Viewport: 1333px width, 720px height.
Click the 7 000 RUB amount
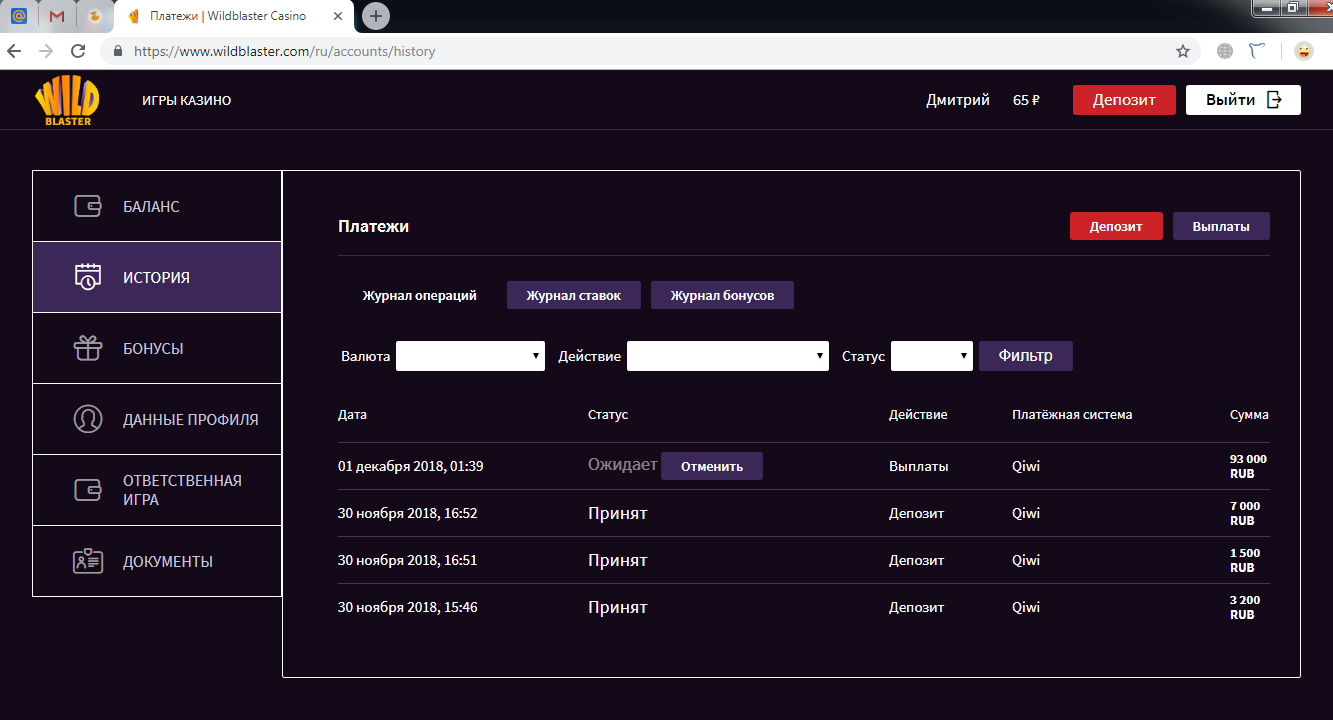pos(1245,513)
